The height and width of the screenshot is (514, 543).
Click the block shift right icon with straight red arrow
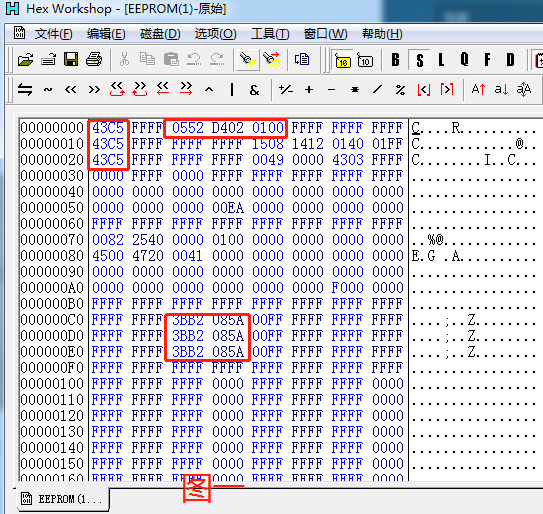(x=186, y=89)
